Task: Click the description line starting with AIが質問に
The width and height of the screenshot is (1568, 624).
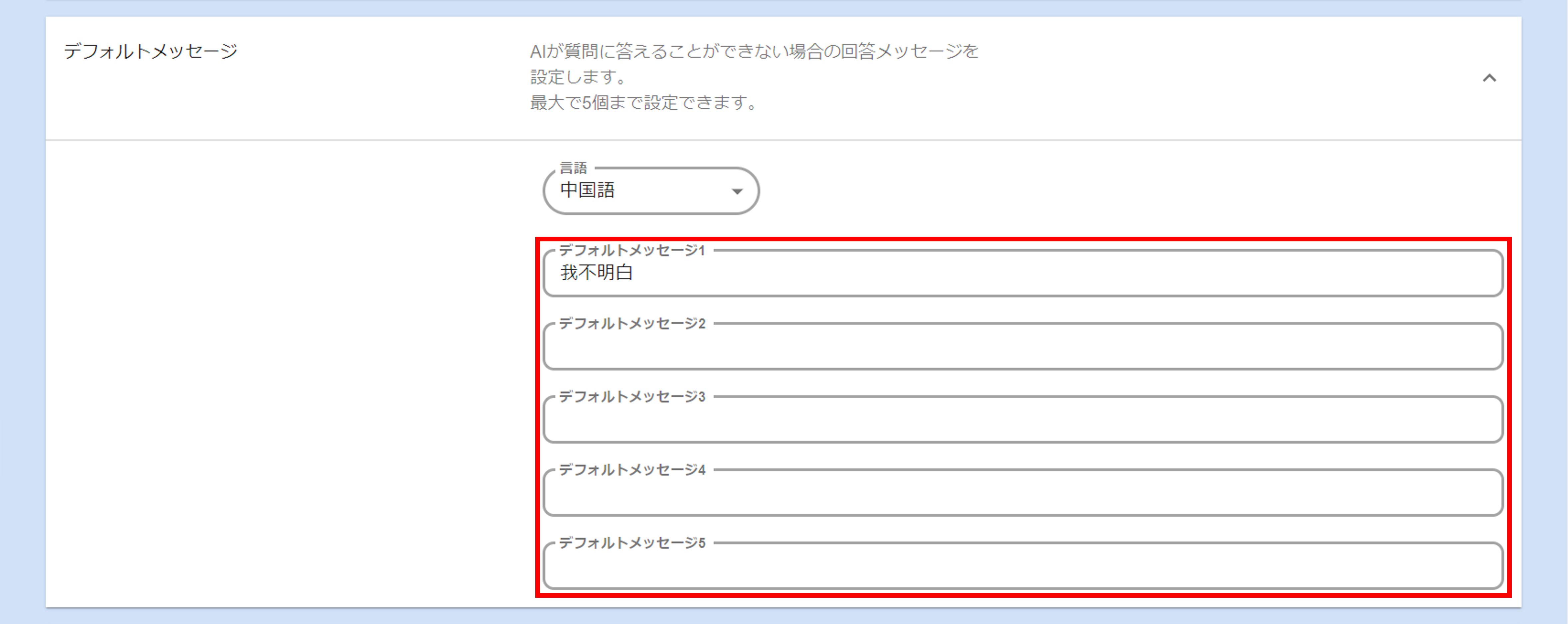Action: point(754,51)
